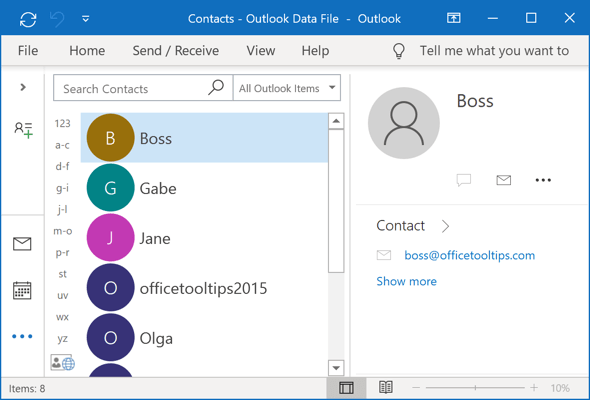Image resolution: width=590 pixels, height=400 pixels.
Task: Click the zoom slider handle
Action: pos(475,387)
